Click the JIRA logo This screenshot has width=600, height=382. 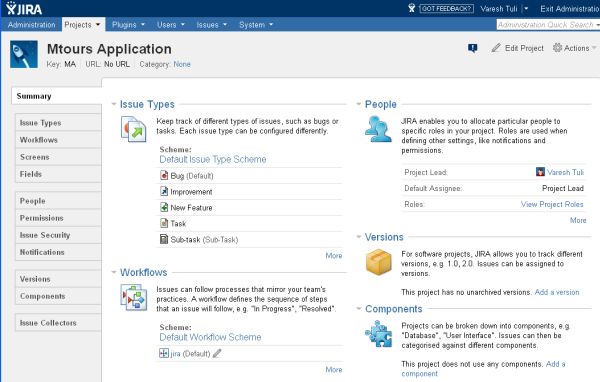24,8
